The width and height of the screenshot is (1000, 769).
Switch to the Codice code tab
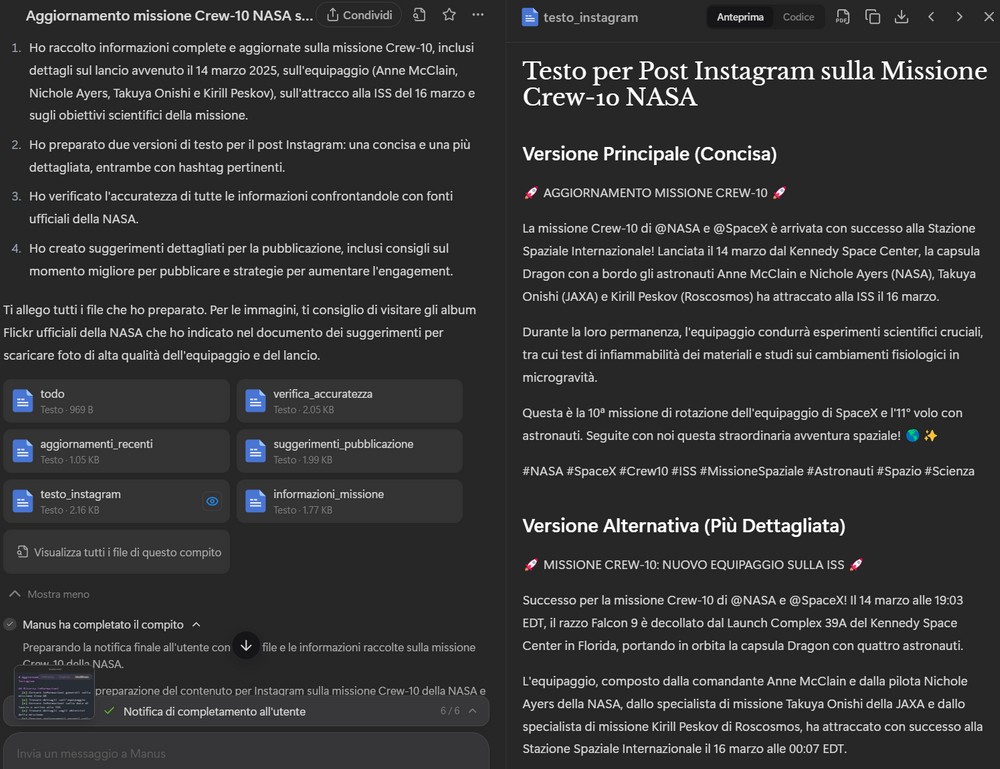click(798, 17)
